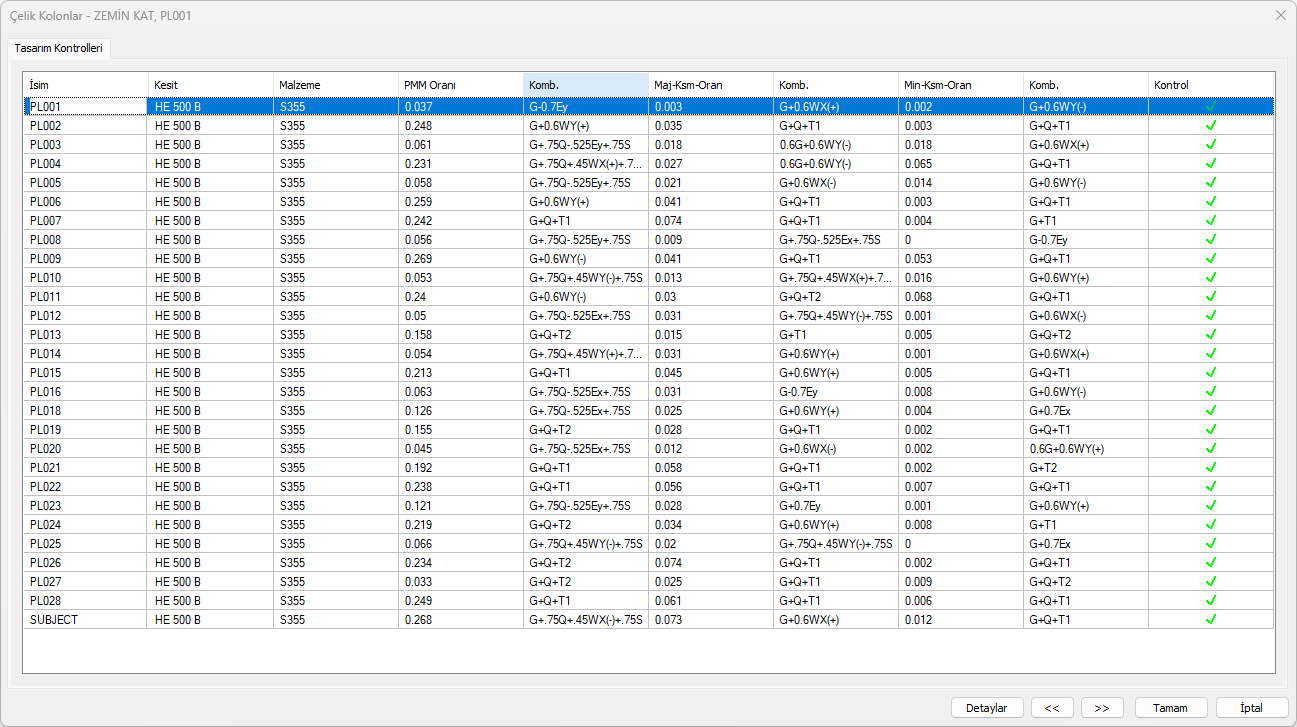Select the PL008 row name
Image resolution: width=1297 pixels, height=727 pixels.
point(85,239)
